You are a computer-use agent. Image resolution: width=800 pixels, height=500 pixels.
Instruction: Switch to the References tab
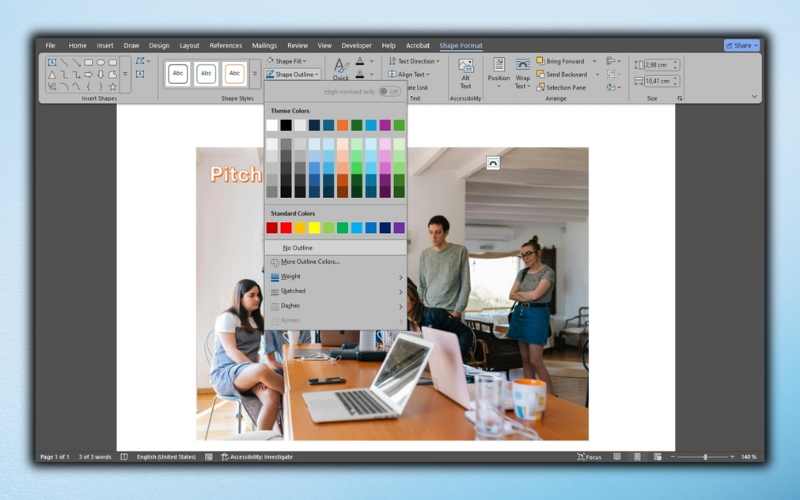226,45
